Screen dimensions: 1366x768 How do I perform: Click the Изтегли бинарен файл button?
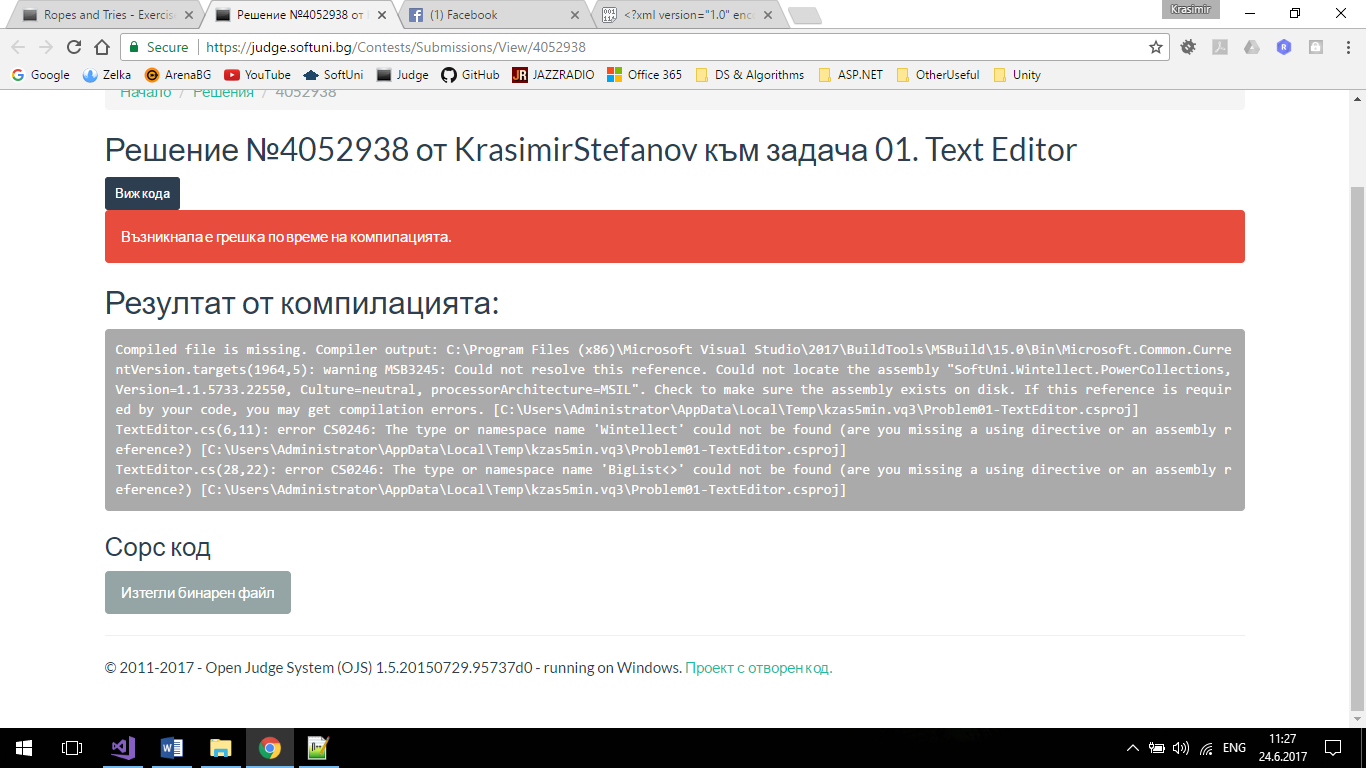tap(198, 593)
